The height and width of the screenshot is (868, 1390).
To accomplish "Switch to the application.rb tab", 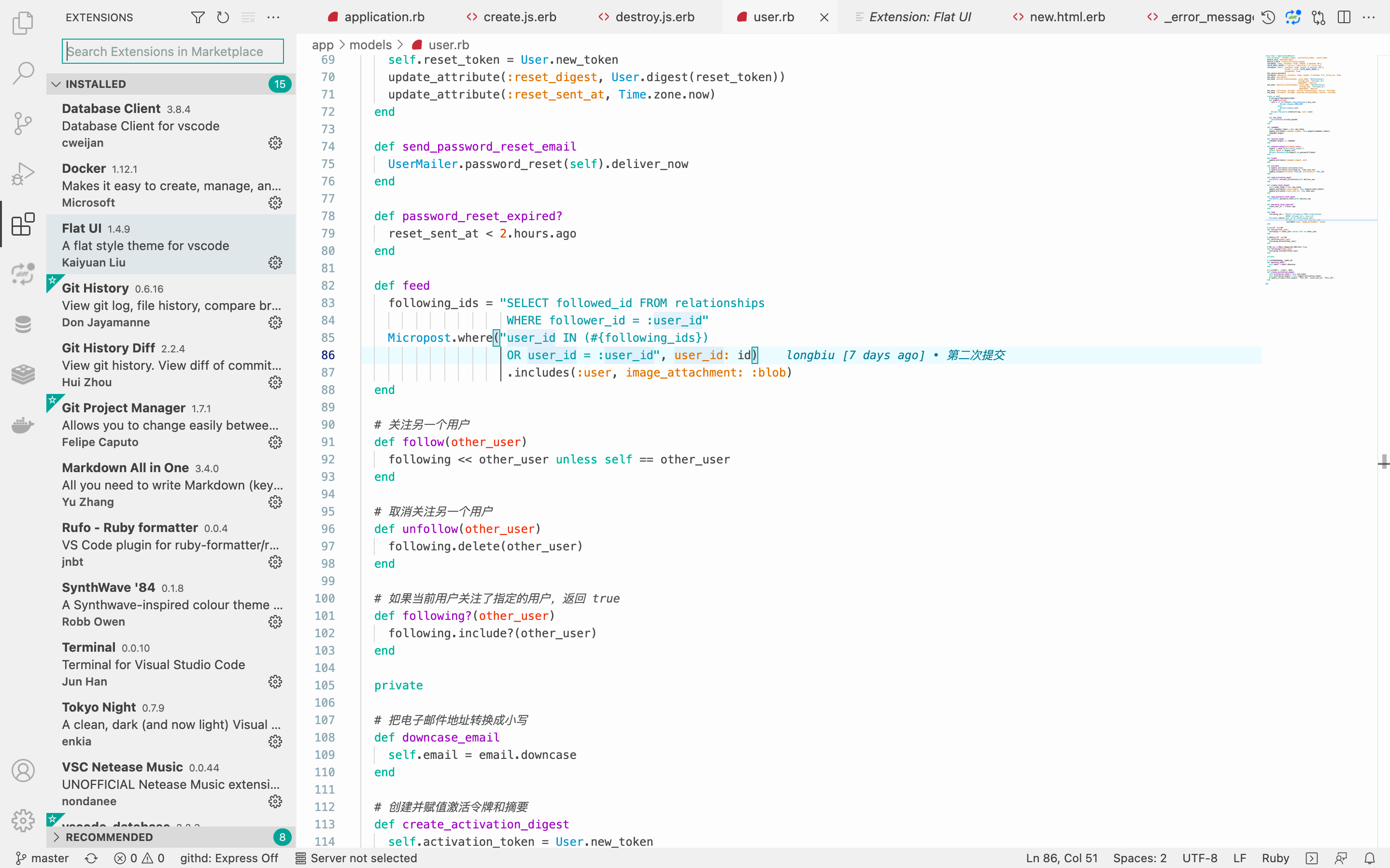I will pyautogui.click(x=376, y=17).
